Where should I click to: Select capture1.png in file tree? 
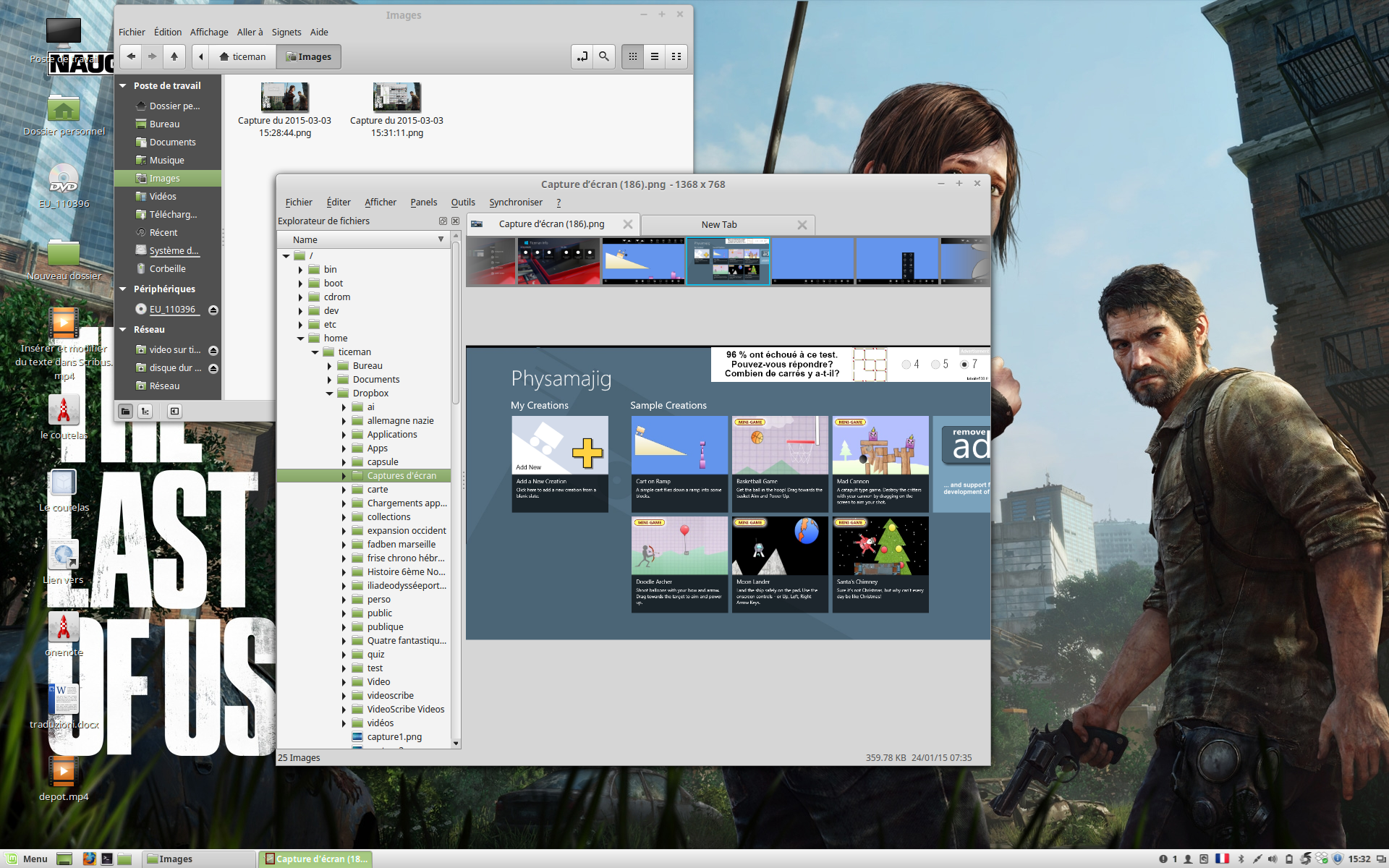pos(394,737)
